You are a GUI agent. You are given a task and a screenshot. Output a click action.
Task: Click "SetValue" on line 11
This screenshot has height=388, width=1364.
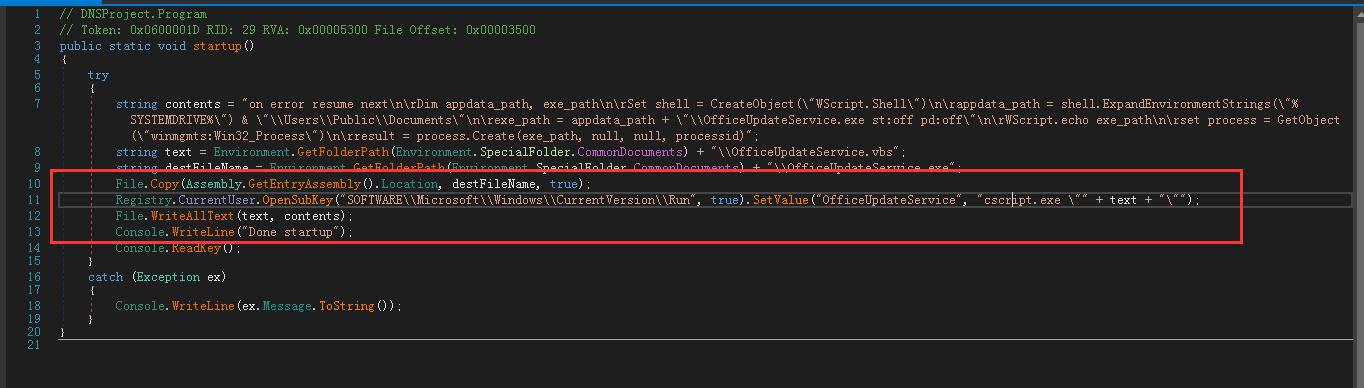780,200
